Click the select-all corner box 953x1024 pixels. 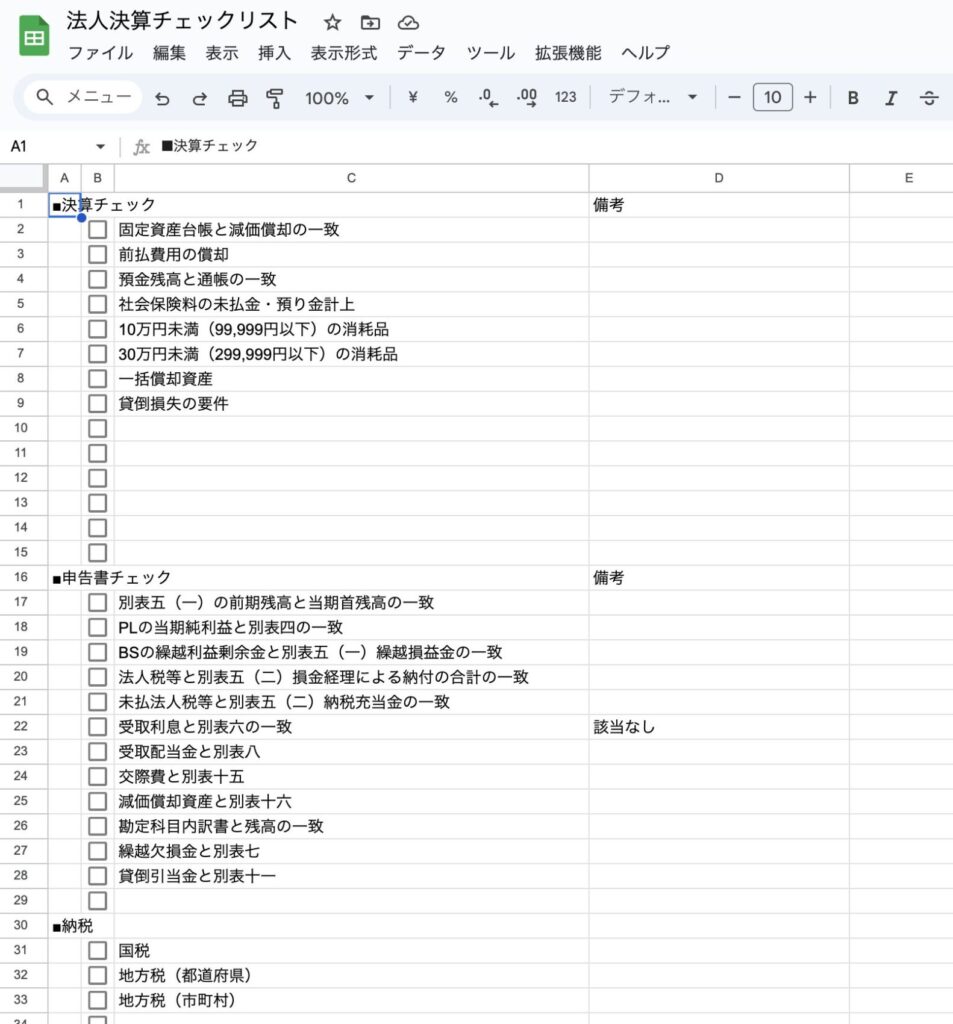pos(22,178)
